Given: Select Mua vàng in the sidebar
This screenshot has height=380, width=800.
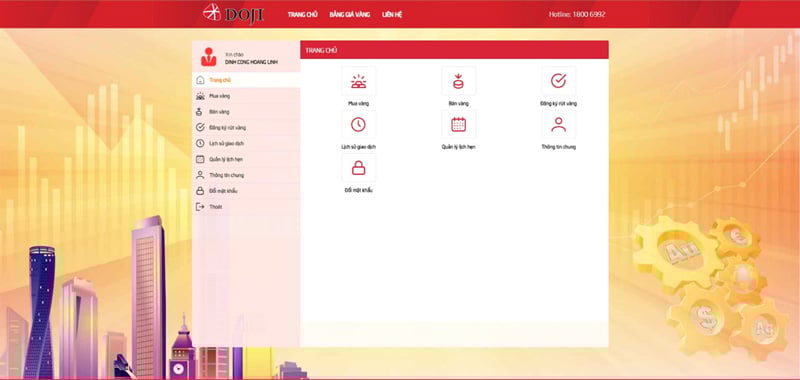Looking at the screenshot, I should click(246, 96).
